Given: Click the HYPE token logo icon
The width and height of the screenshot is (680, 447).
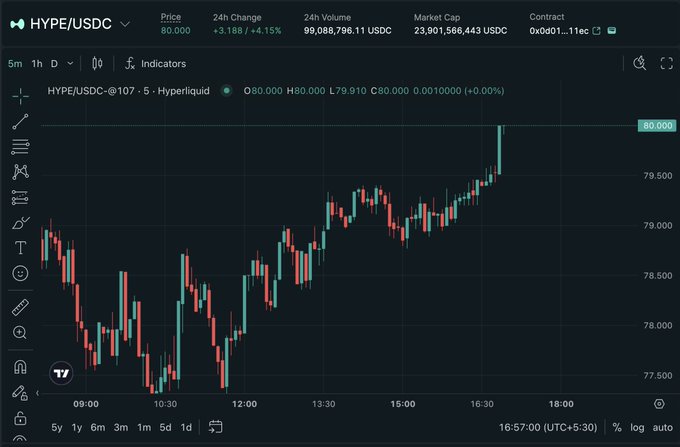Looking at the screenshot, I should click(17, 24).
